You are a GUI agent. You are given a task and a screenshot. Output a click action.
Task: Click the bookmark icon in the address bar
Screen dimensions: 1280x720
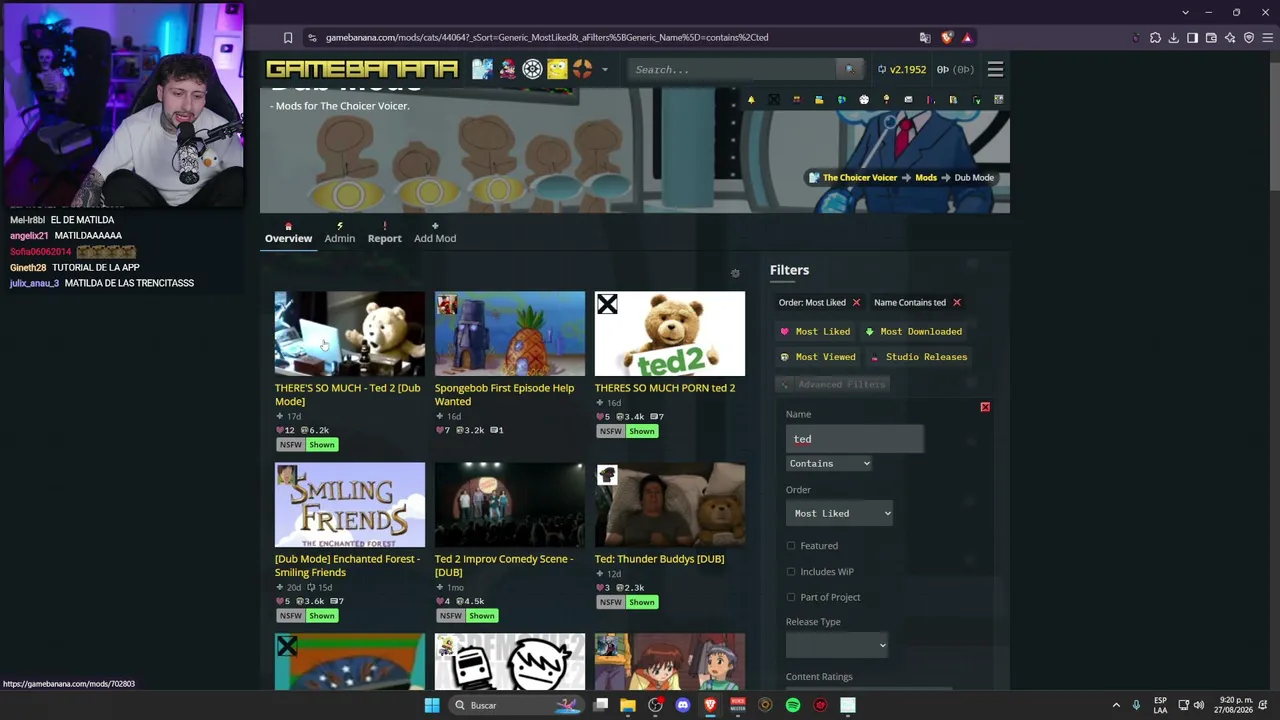288,38
